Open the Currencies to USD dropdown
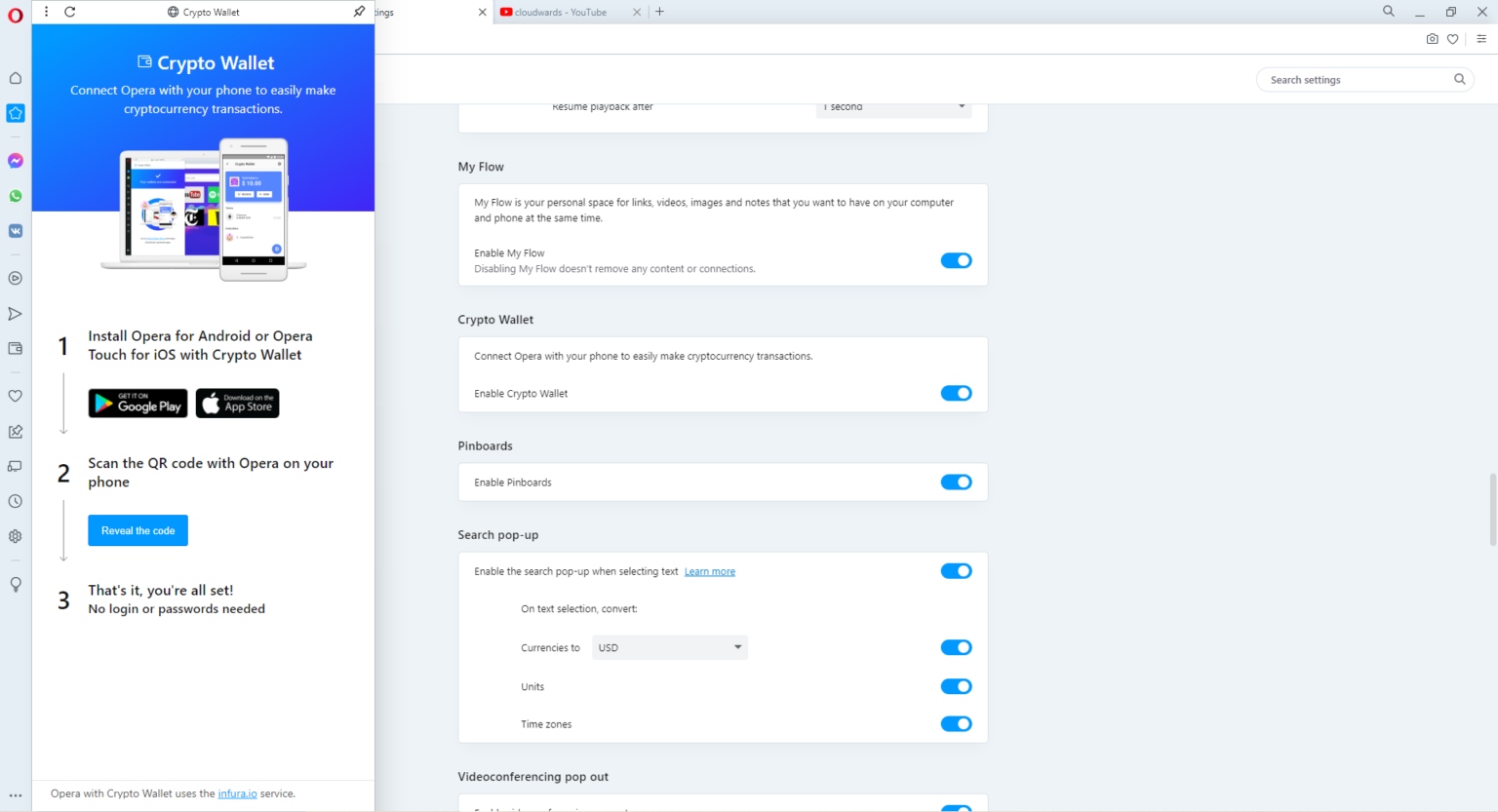The width and height of the screenshot is (1498, 812). click(x=669, y=646)
